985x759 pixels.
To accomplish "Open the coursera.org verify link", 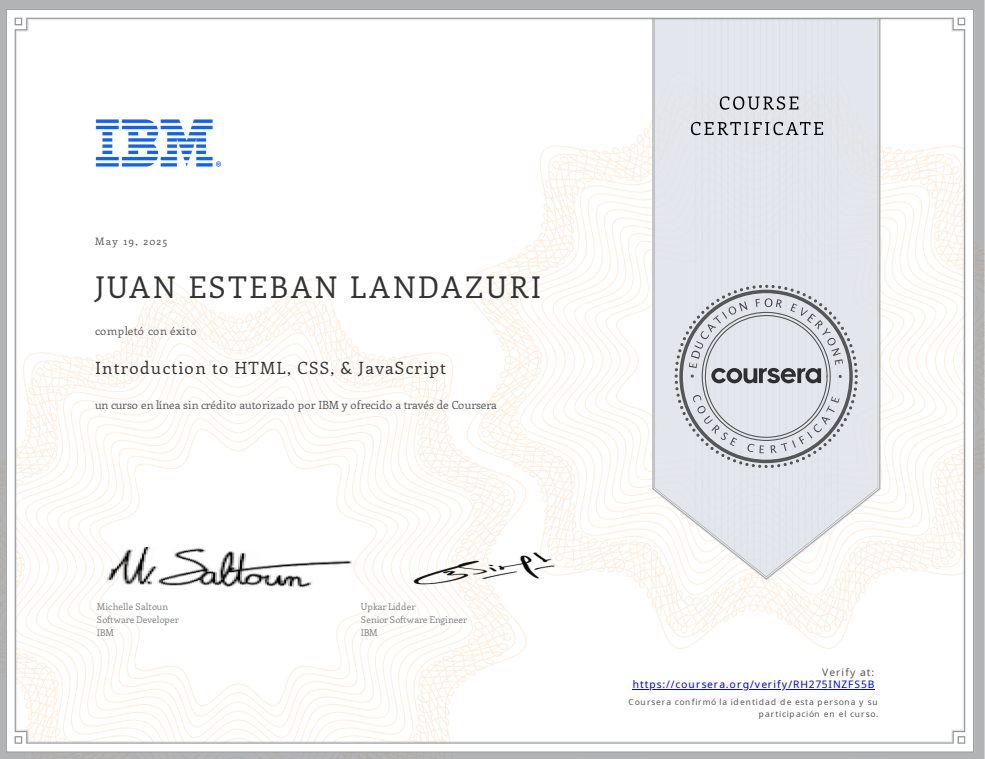I will click(x=753, y=684).
